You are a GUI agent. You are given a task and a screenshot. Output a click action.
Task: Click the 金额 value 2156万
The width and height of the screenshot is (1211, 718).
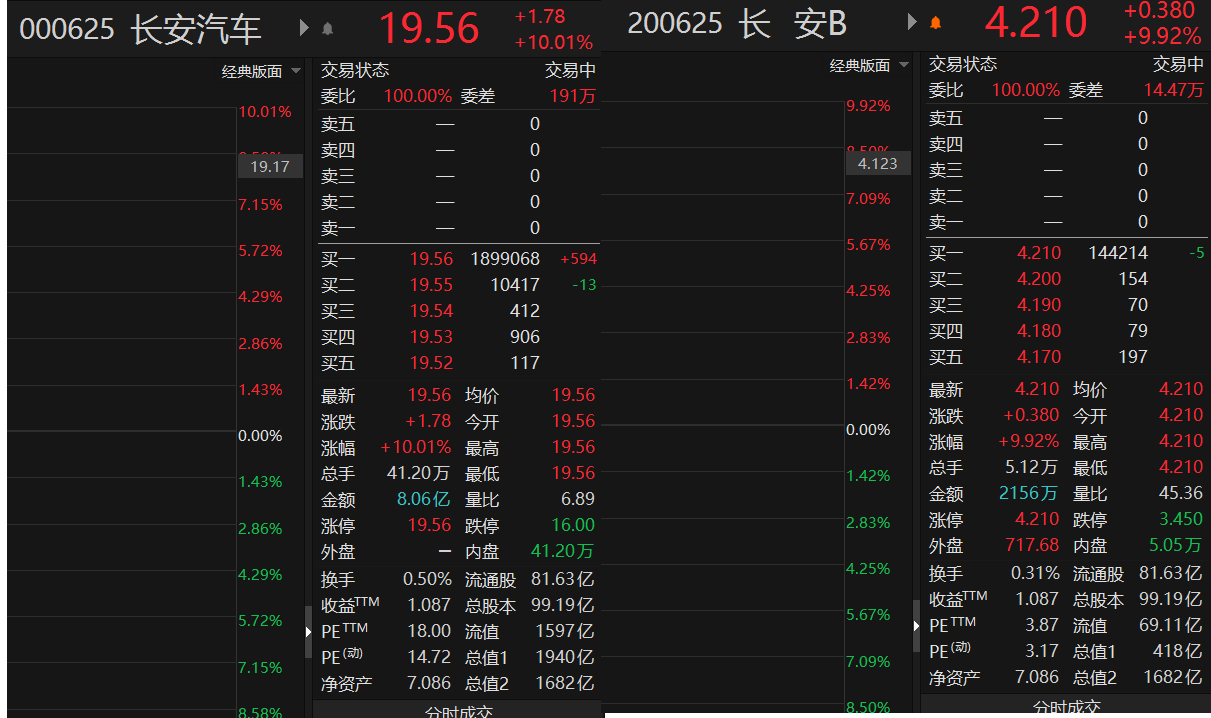1029,494
